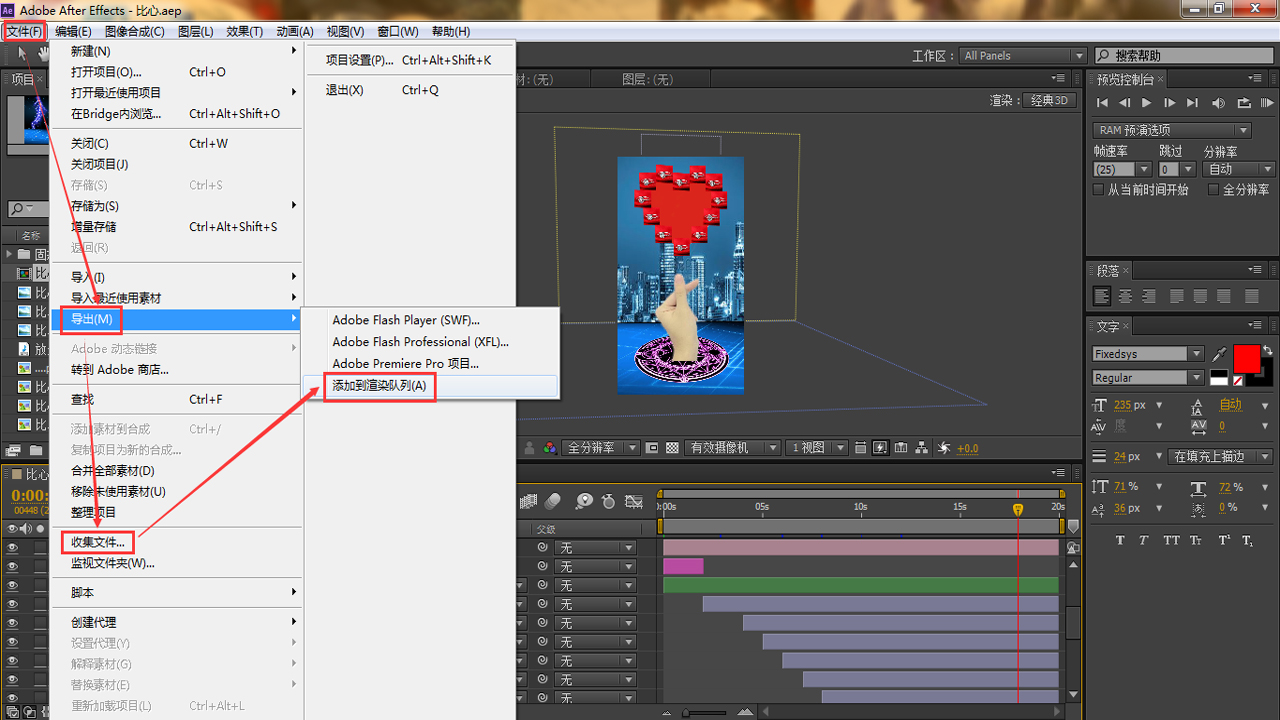The height and width of the screenshot is (720, 1280).
Task: Switch to the 文字 panel tab
Action: coord(1108,326)
